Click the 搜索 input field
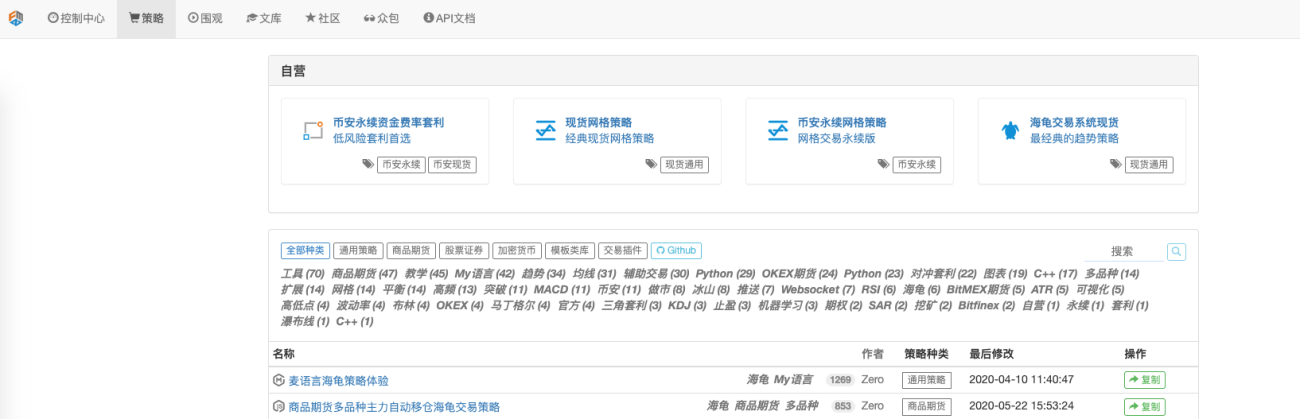1300x419 pixels. [x=1125, y=252]
